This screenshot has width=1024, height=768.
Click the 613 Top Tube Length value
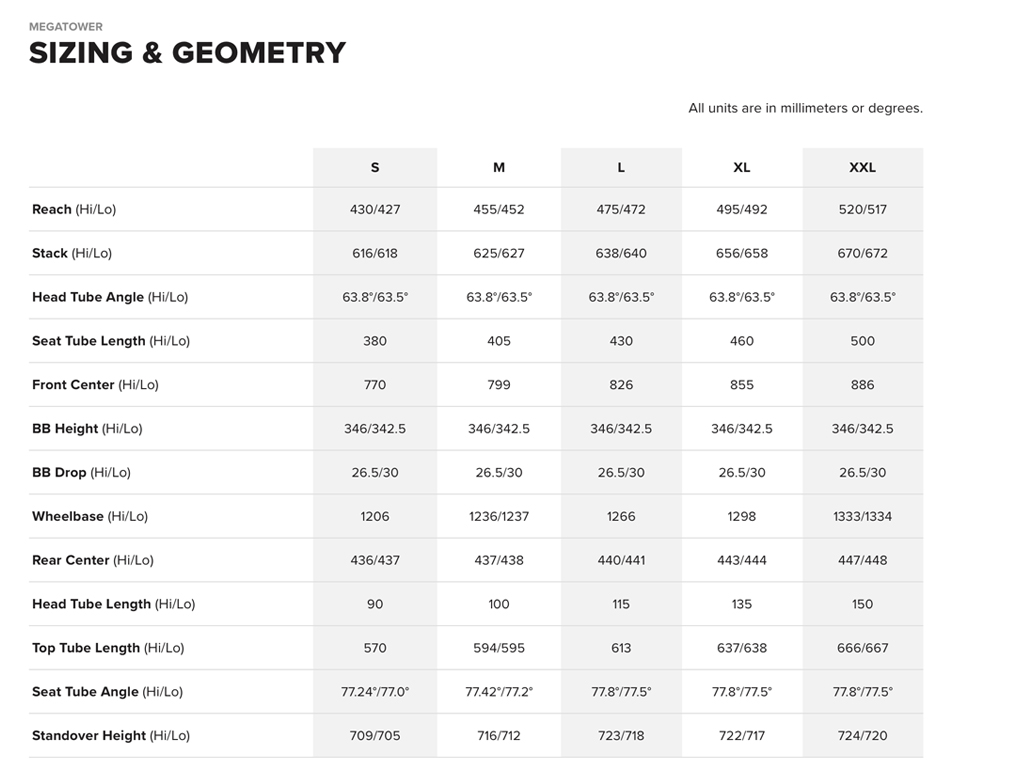[621, 648]
